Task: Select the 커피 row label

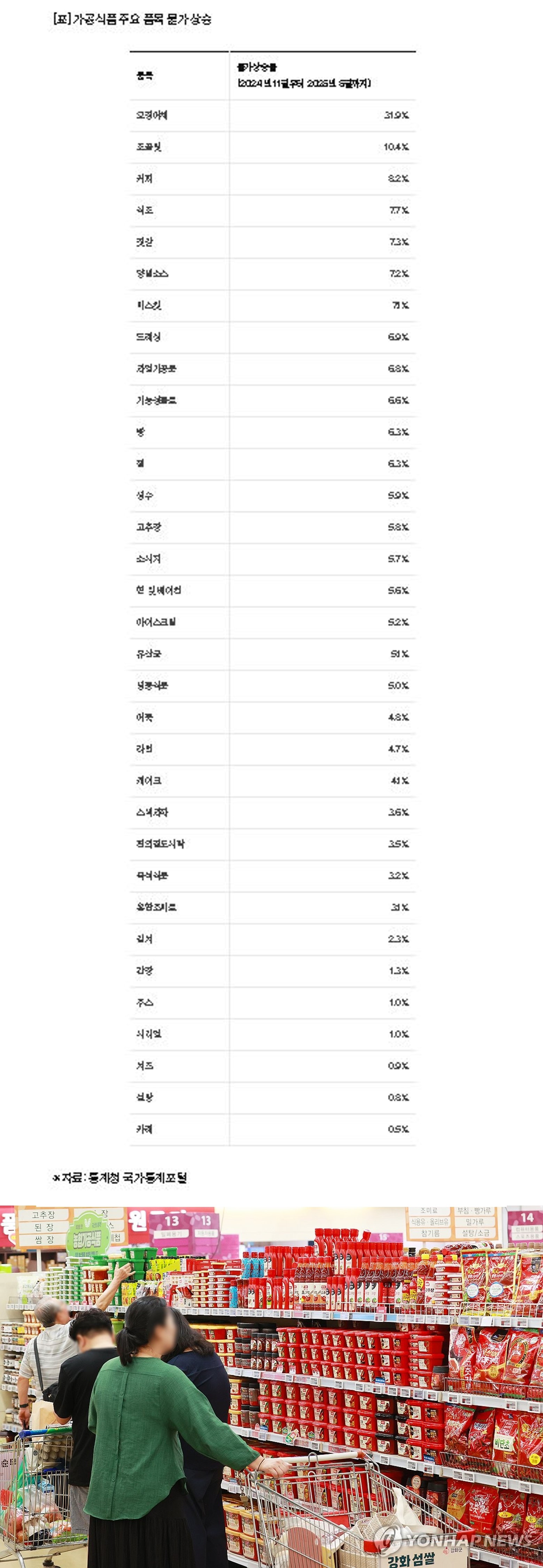Action: coord(144,178)
